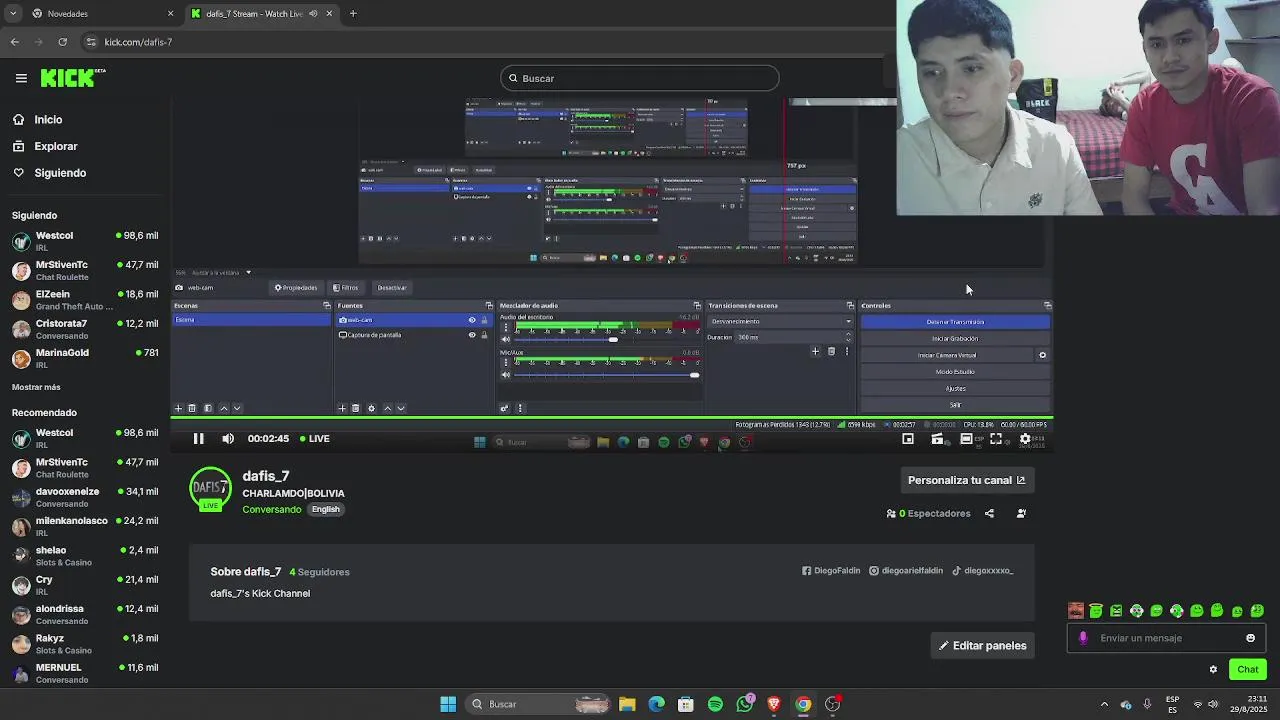Screen dimensions: 1280x720
Task: Open alondrissa recommended channel
Action: [84, 614]
